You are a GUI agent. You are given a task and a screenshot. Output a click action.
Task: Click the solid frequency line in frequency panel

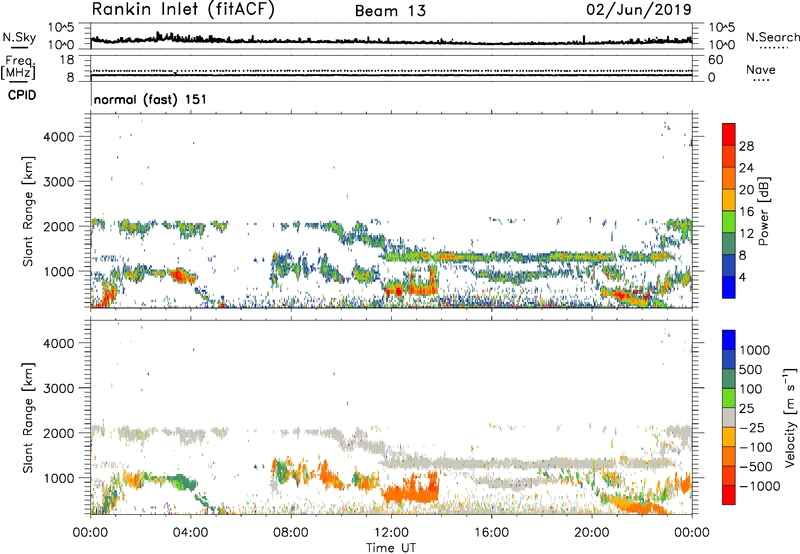(x=391, y=75)
